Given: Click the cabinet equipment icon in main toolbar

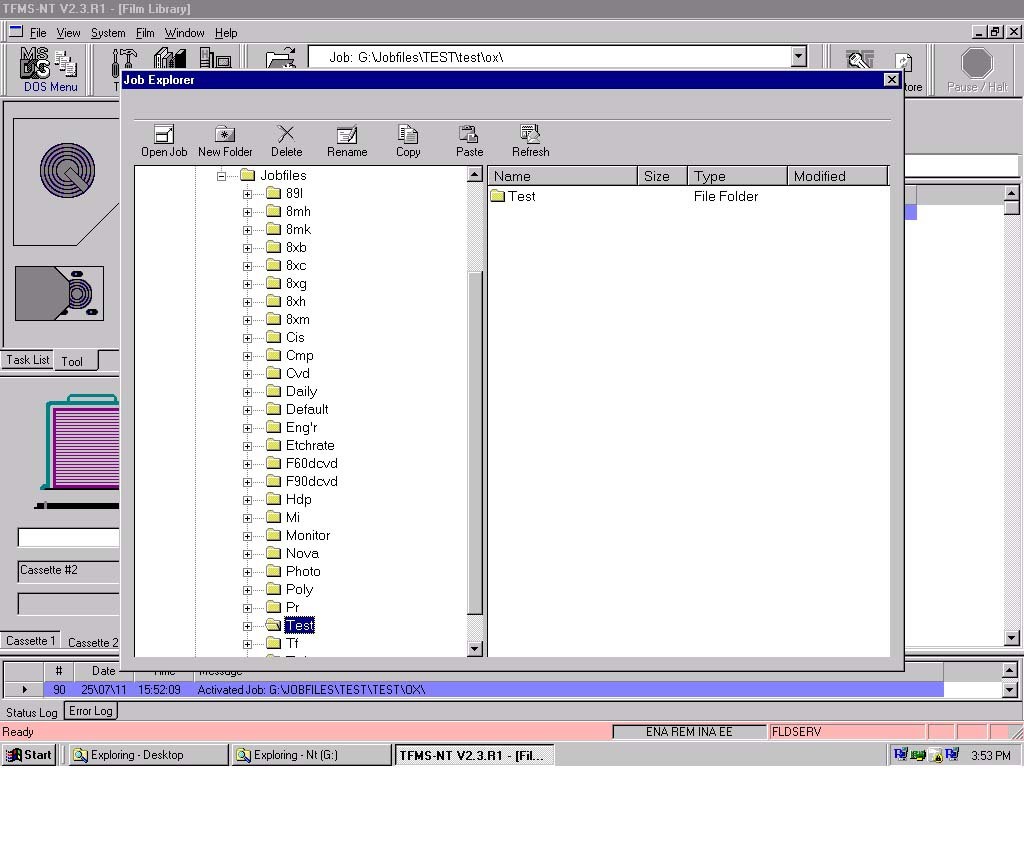Looking at the screenshot, I should 215,58.
